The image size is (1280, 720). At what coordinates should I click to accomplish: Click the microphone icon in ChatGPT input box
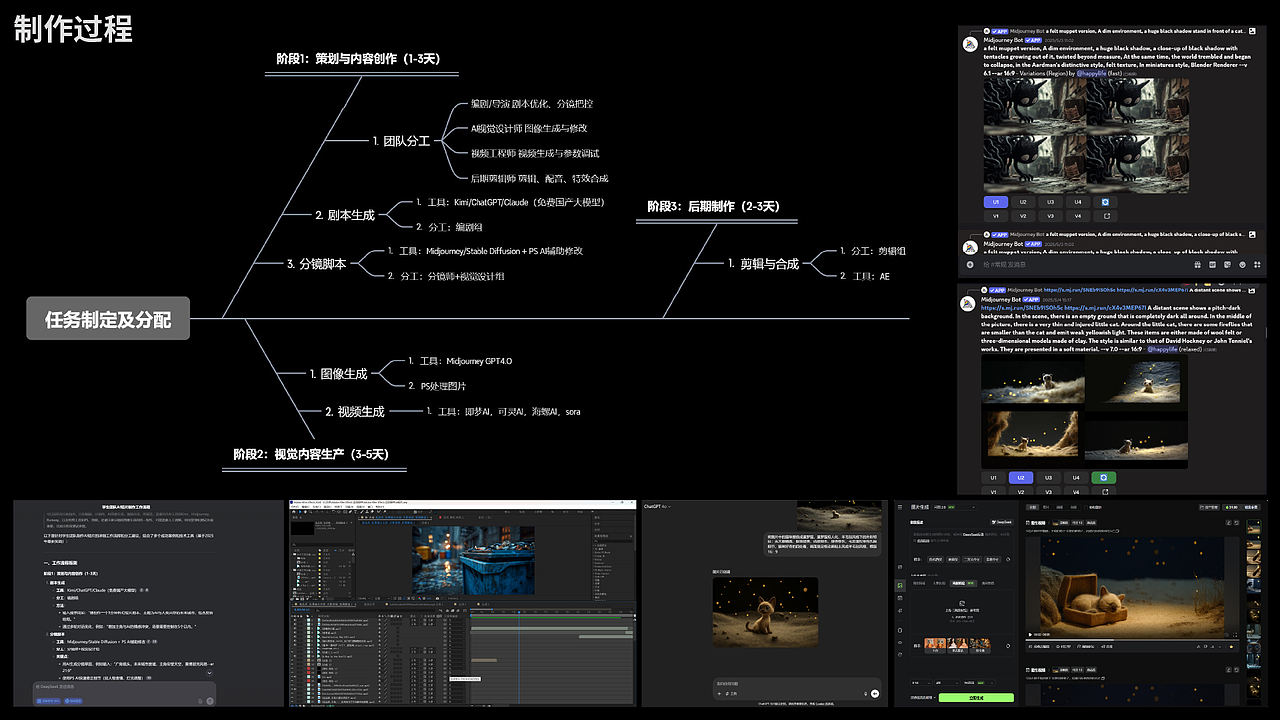864,693
